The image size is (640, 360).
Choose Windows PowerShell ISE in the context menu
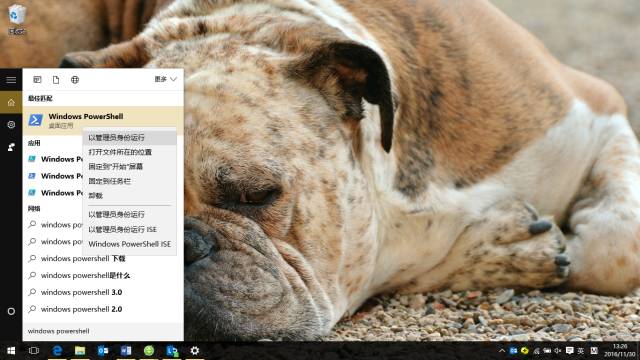pos(130,244)
